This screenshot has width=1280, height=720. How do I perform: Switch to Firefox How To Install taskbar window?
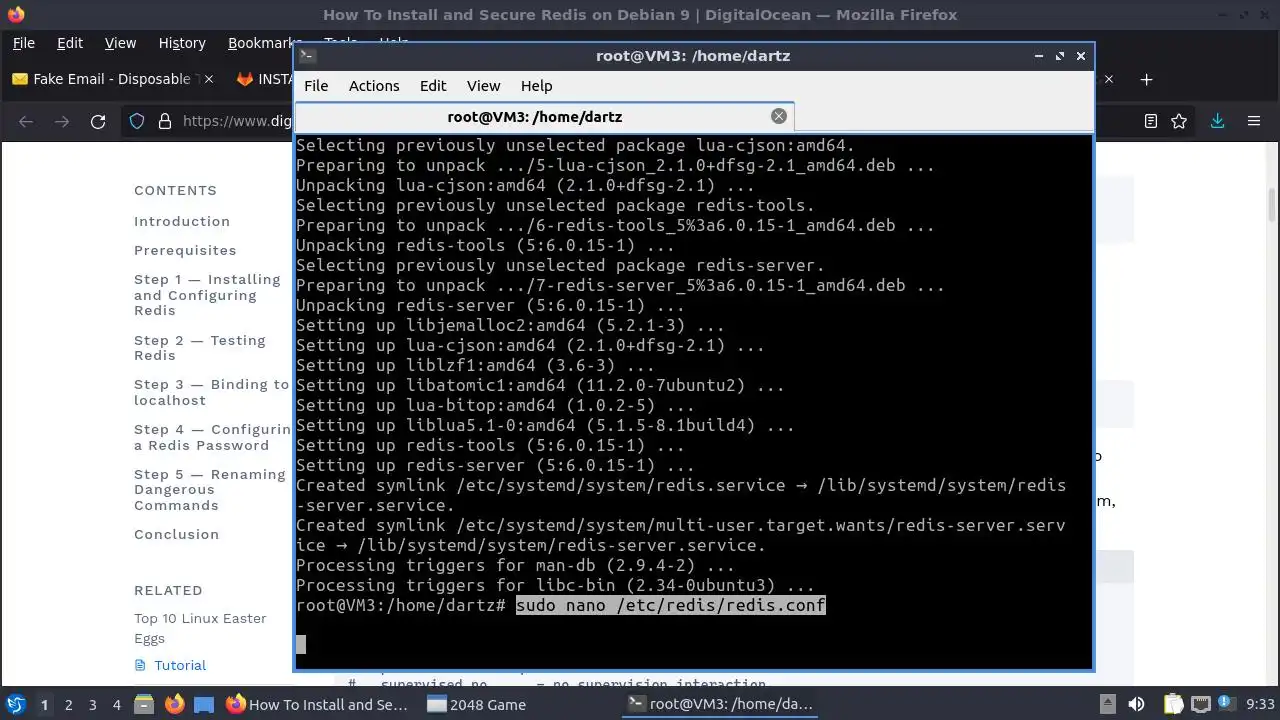(x=318, y=704)
